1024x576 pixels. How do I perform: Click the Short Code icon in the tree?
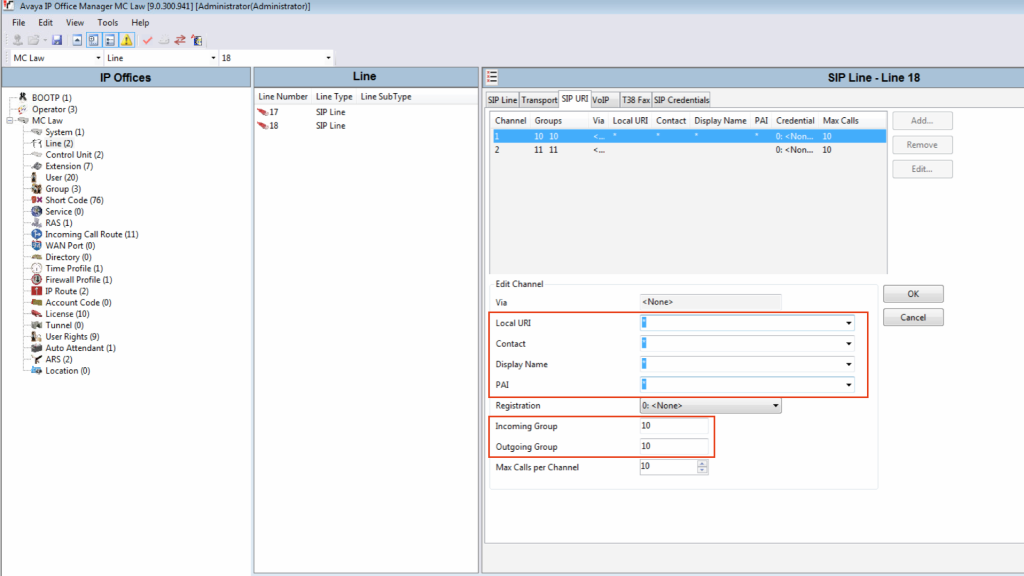[37, 200]
